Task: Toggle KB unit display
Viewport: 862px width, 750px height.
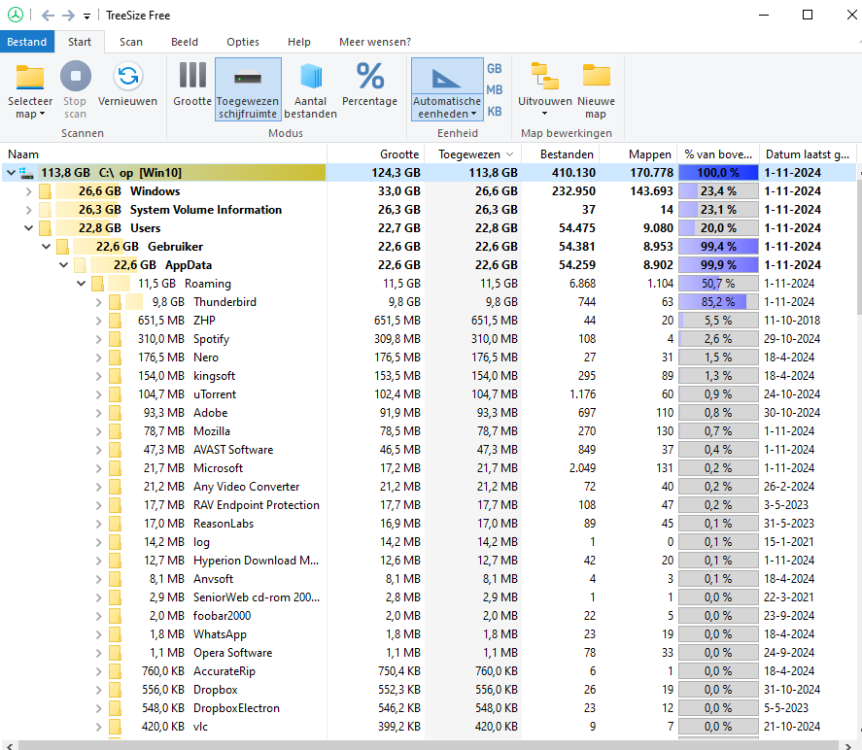Action: (494, 111)
